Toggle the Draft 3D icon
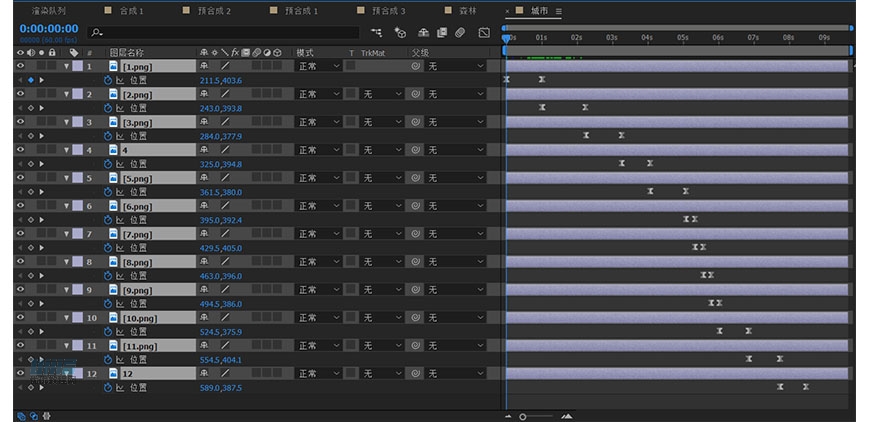This screenshot has height=422, width=870. click(400, 33)
